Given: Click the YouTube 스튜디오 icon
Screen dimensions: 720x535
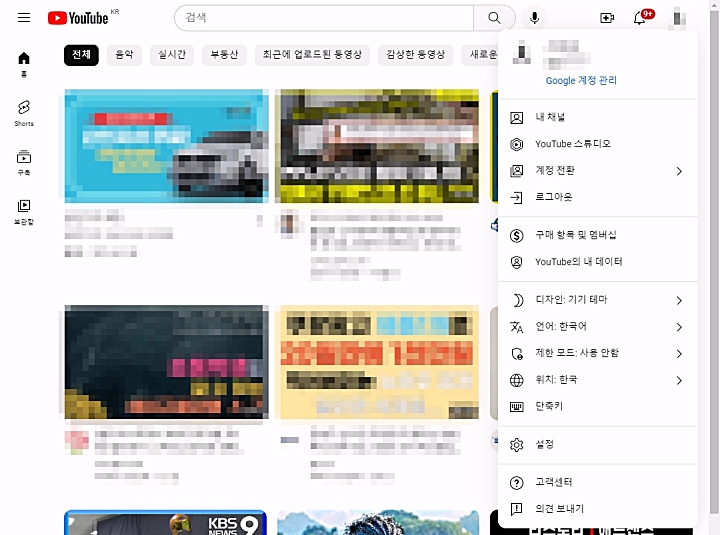Looking at the screenshot, I should pyautogui.click(x=517, y=144).
